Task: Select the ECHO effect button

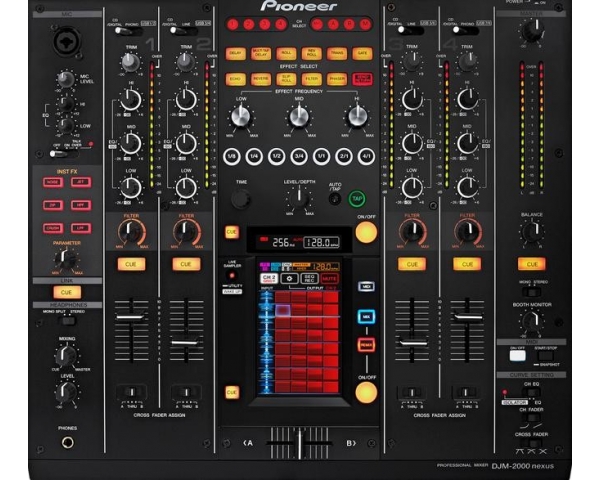Action: coord(235,79)
